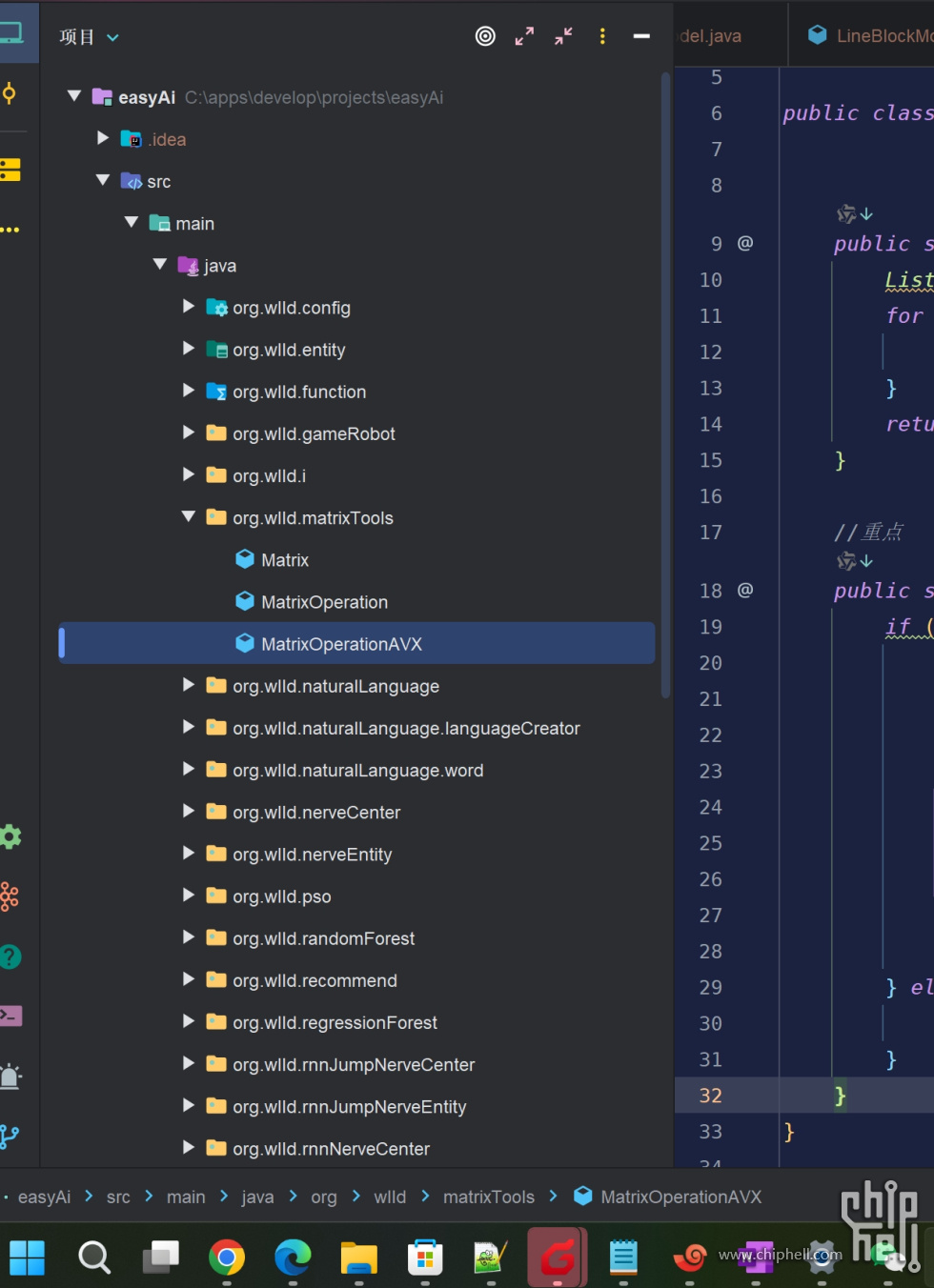The height and width of the screenshot is (1288, 934).
Task: Launch Google Chrome from taskbar
Action: (227, 1258)
